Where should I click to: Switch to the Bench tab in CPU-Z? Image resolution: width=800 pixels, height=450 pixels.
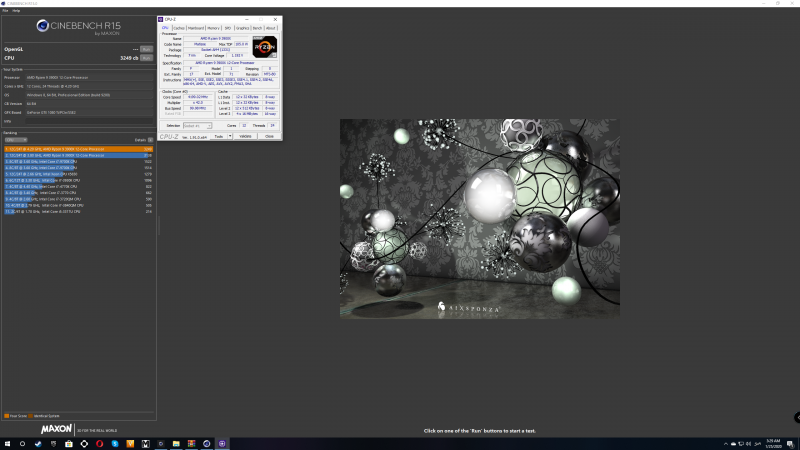click(x=257, y=28)
